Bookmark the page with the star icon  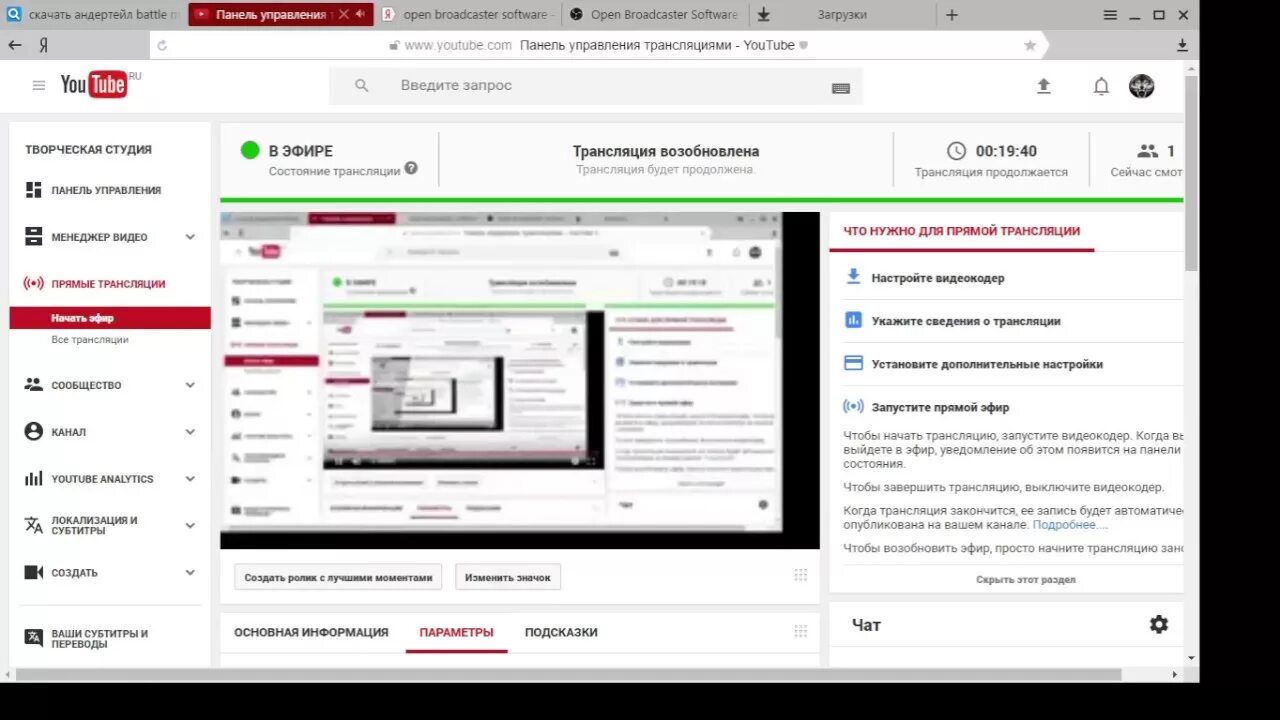(x=1030, y=45)
